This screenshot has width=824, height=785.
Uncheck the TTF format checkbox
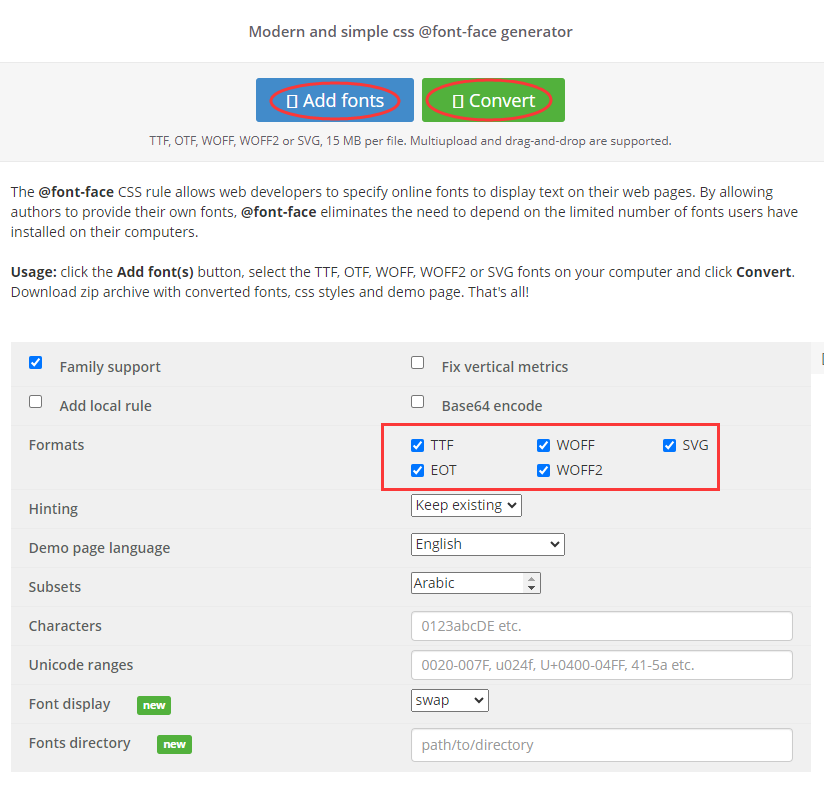(x=418, y=446)
